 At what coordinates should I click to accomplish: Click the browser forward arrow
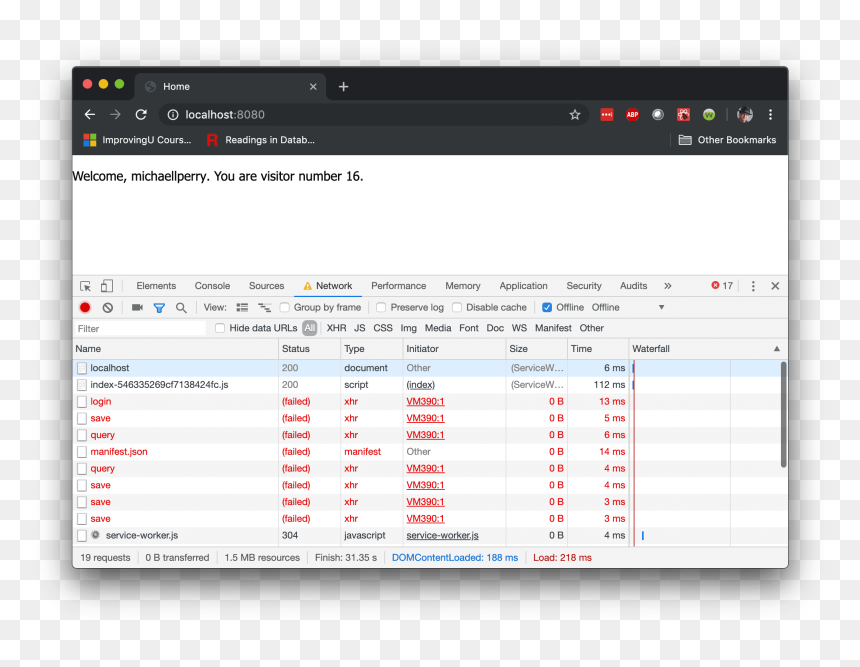coord(115,115)
